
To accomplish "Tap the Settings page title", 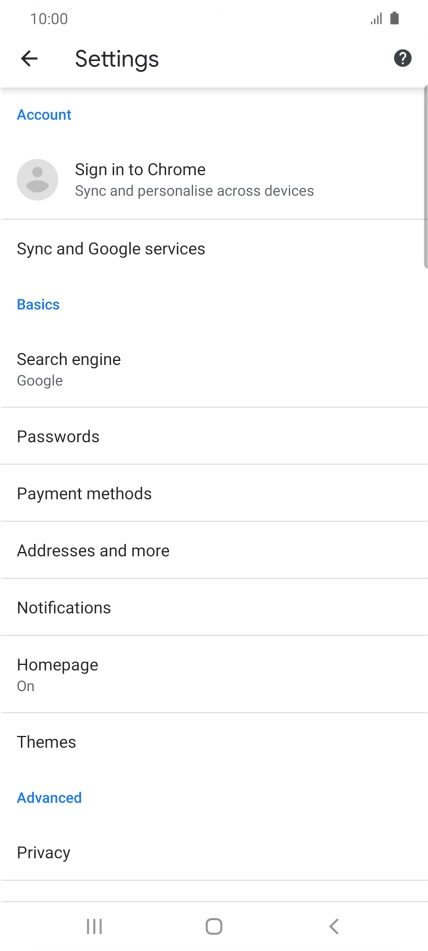I will coord(117,59).
